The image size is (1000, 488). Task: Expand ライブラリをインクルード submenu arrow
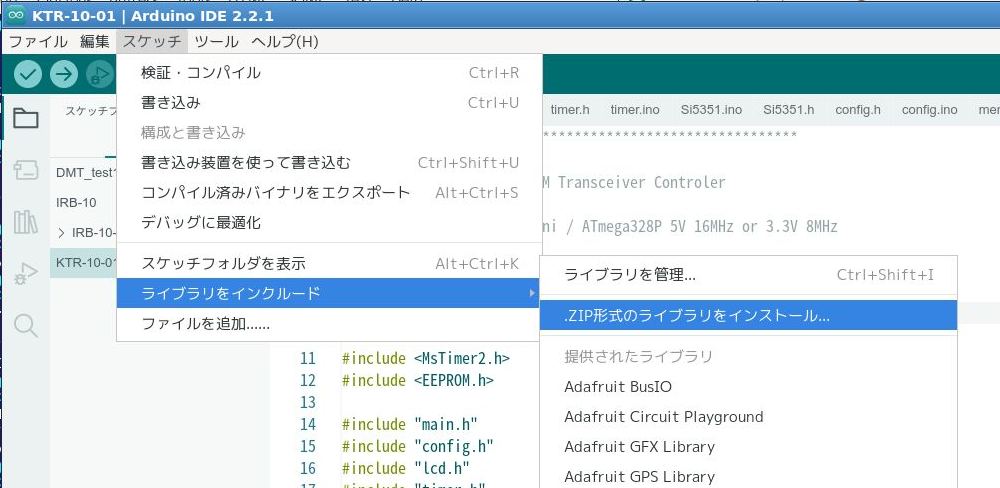click(531, 293)
